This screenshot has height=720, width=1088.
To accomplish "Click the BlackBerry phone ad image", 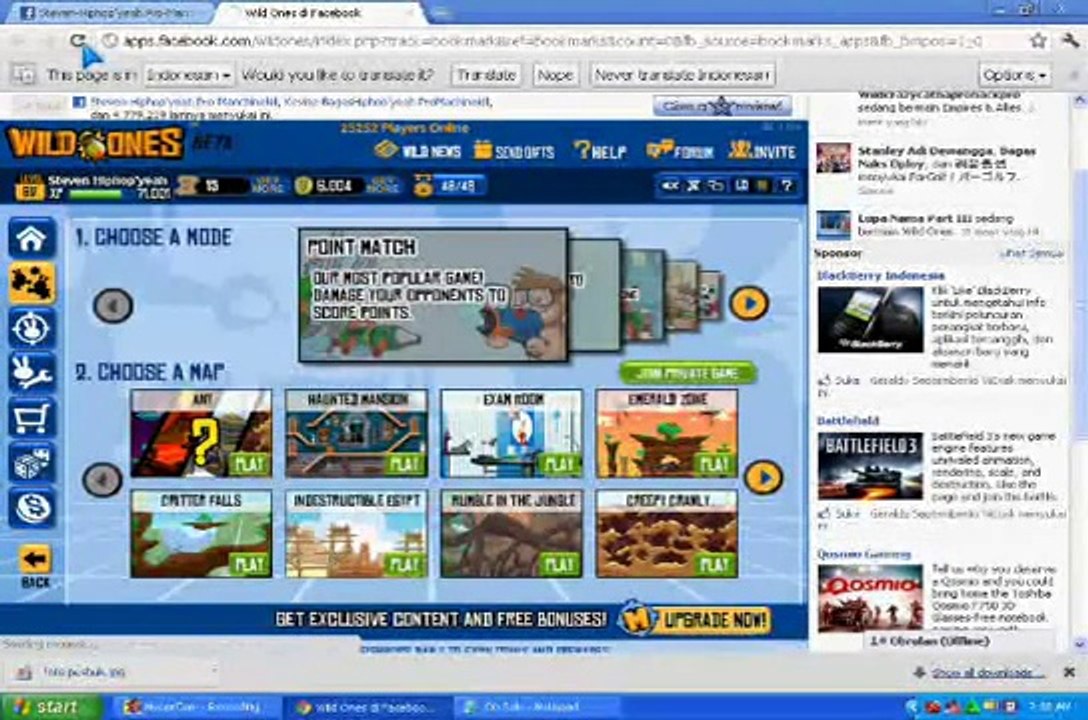I will (x=870, y=320).
